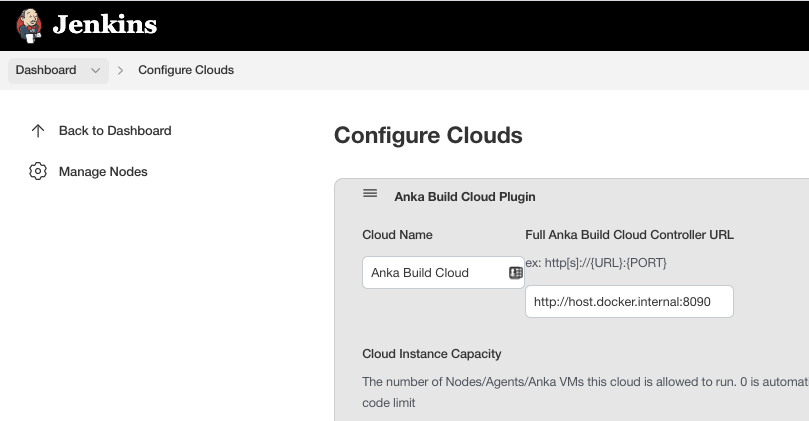This screenshot has height=421, width=809.
Task: Click the Cloud Instance Capacity label
Action: [432, 354]
